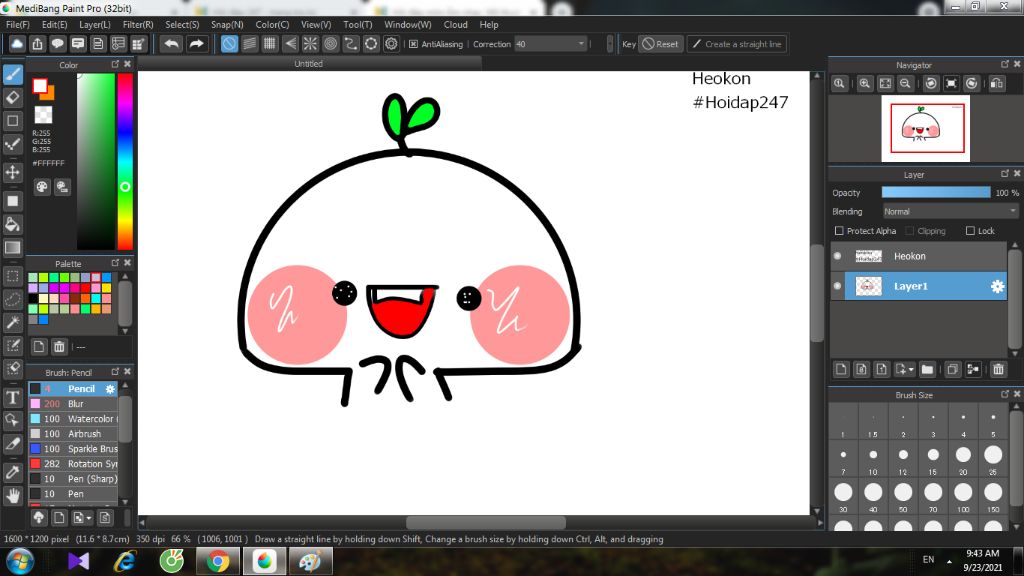The height and width of the screenshot is (576, 1024).
Task: Expand the add-brush dropdown in Brush panel
Action: pos(88,518)
